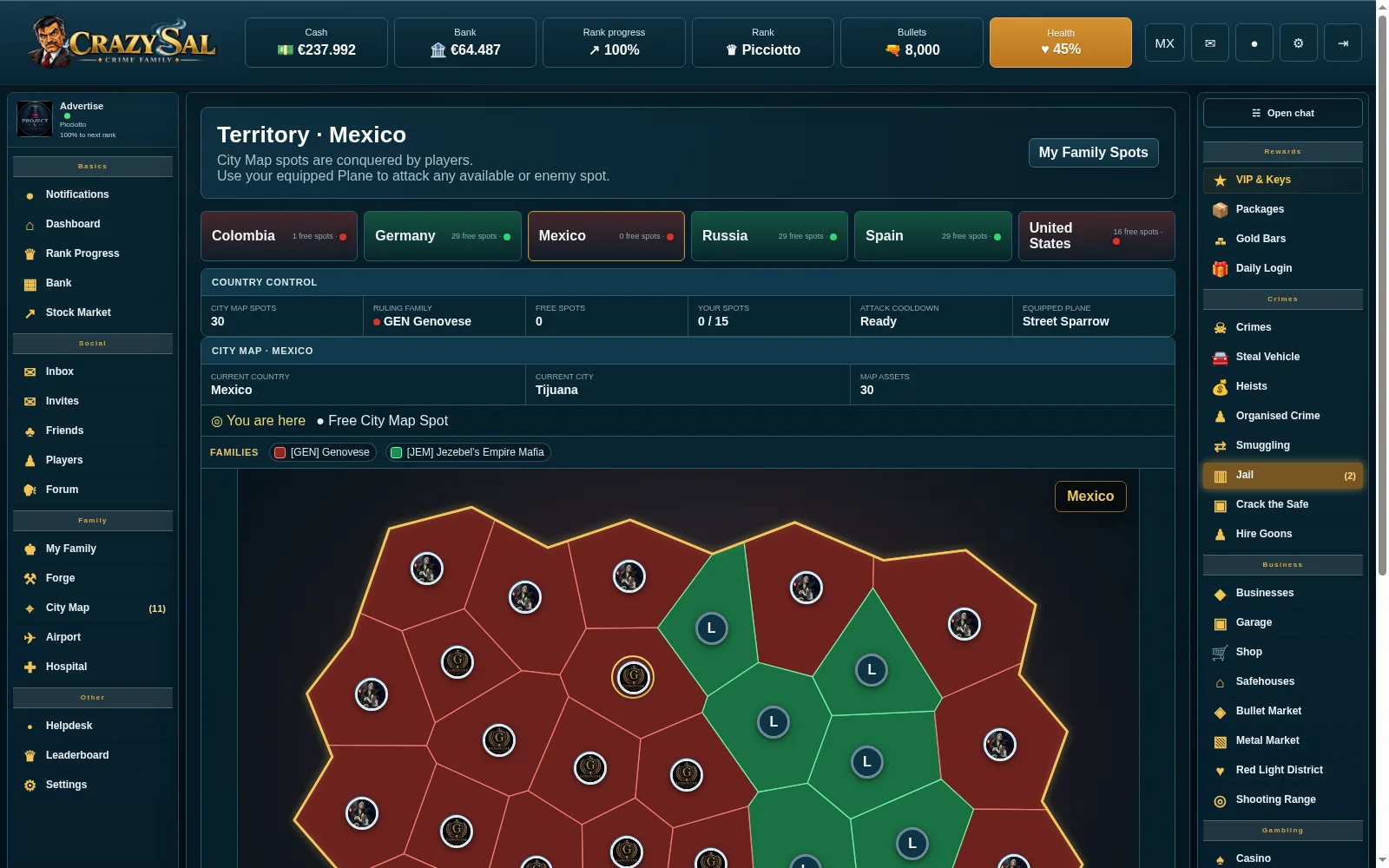The width and height of the screenshot is (1389, 868).
Task: Open Players list
Action: [x=93, y=460]
